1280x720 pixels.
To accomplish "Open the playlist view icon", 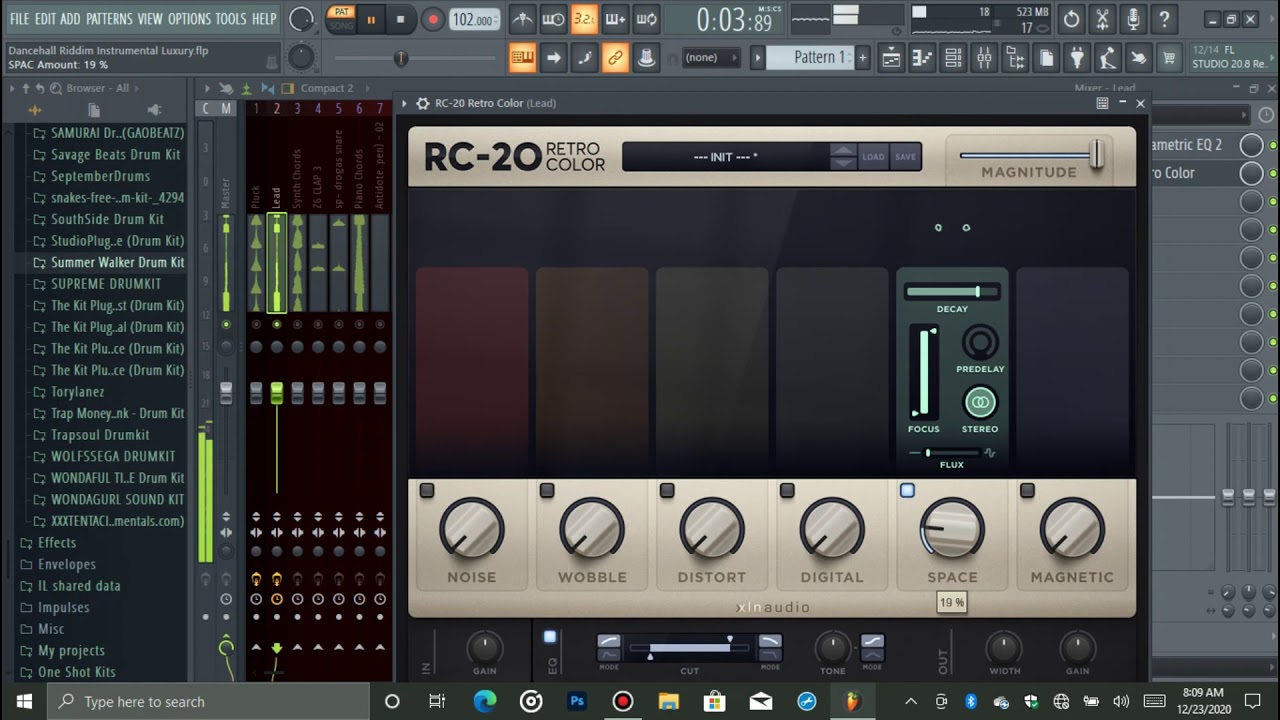I will (890, 58).
